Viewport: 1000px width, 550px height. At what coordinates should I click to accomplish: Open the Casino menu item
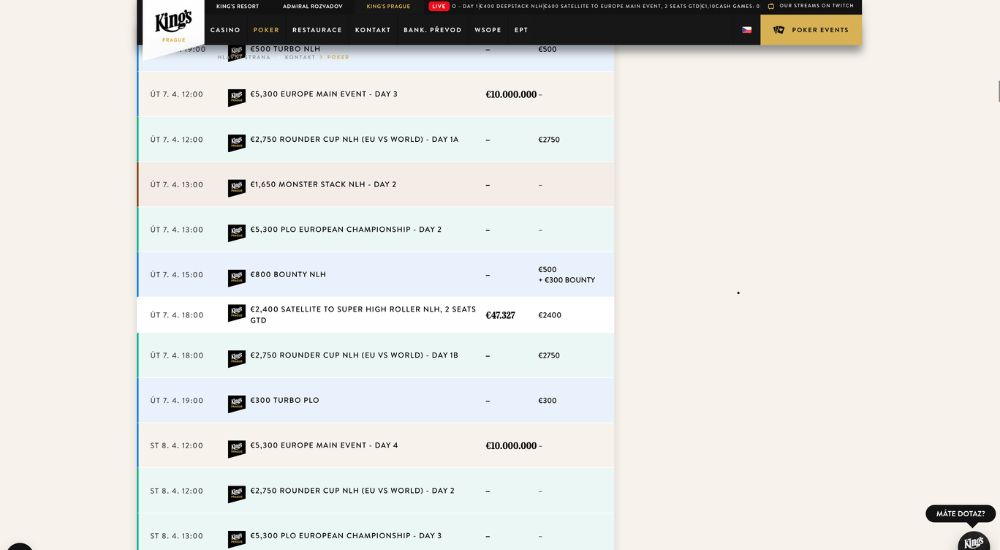click(225, 30)
